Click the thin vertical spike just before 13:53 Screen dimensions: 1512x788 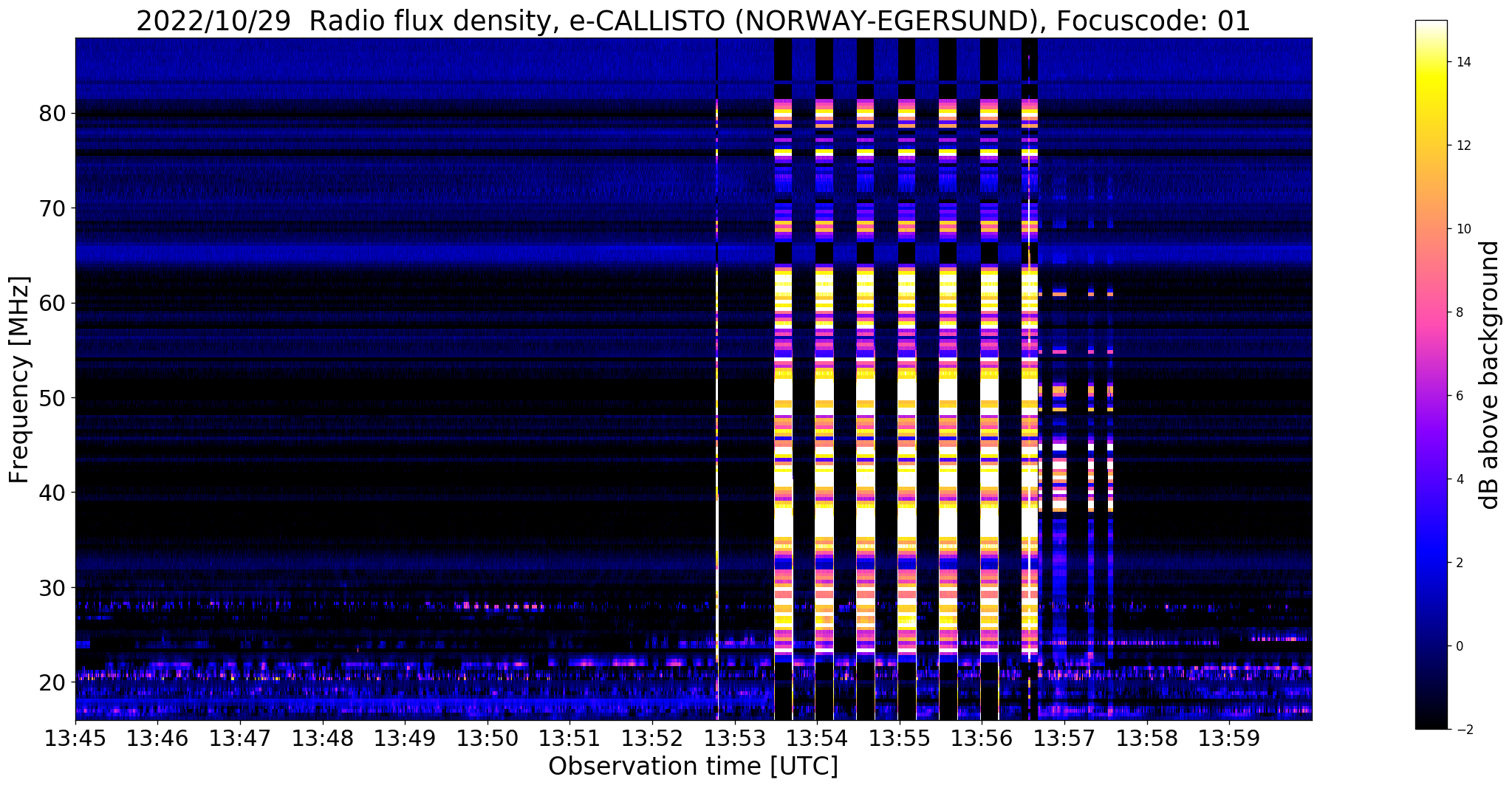tap(717, 379)
